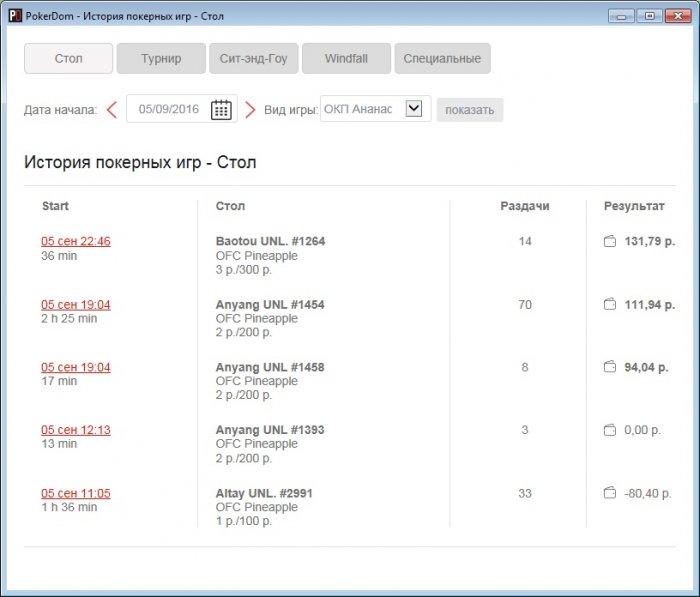Click the start date input field
The height and width of the screenshot is (597, 700).
(x=168, y=110)
